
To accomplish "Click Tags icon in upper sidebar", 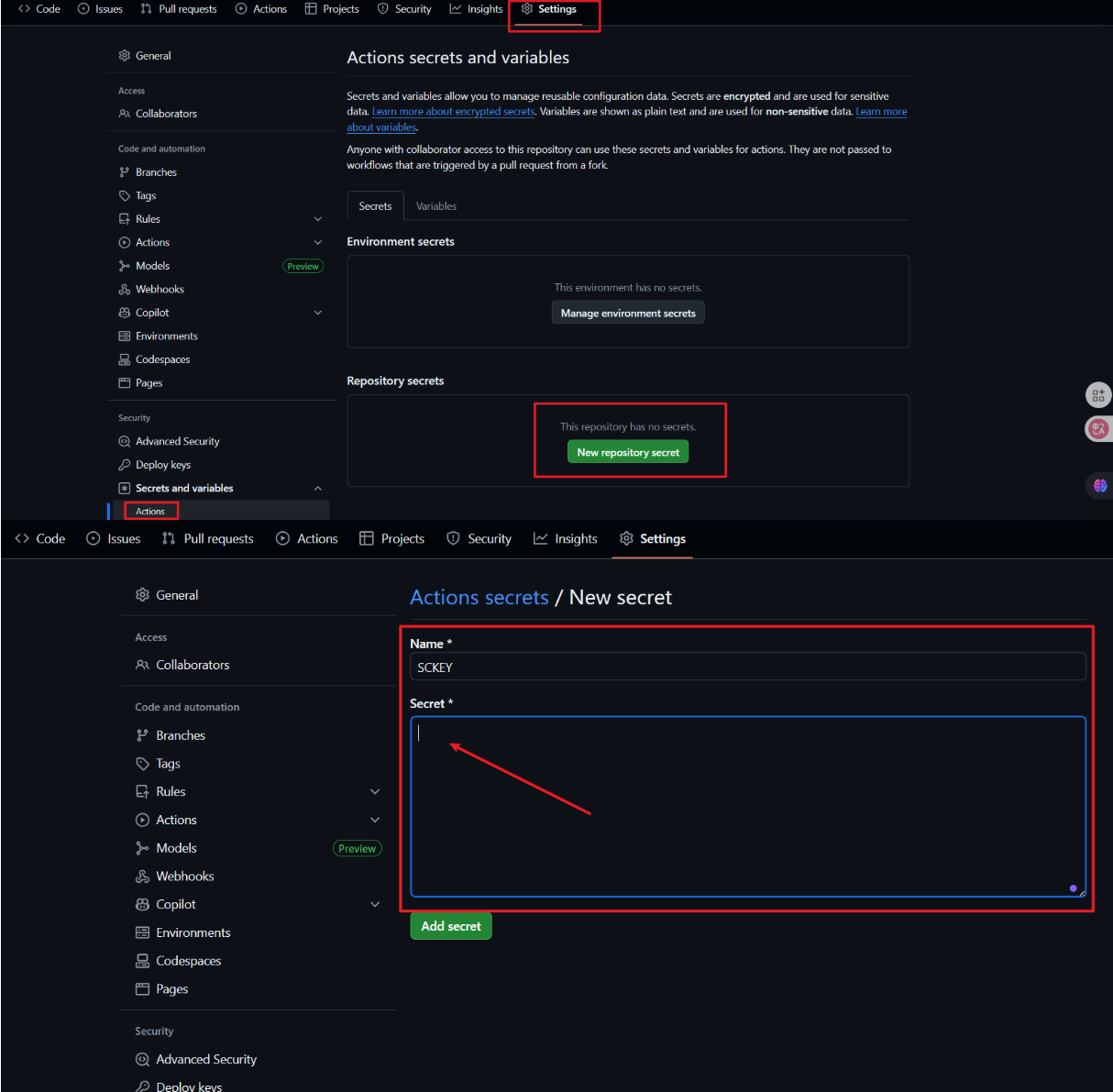I will coord(125,195).
